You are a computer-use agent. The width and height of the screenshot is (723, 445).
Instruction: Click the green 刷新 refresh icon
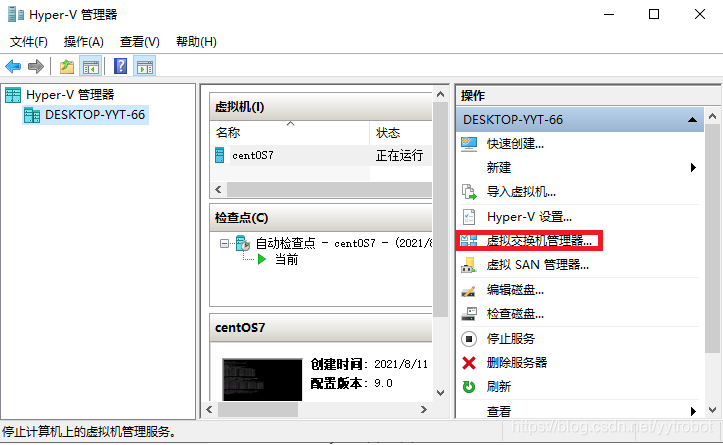469,386
